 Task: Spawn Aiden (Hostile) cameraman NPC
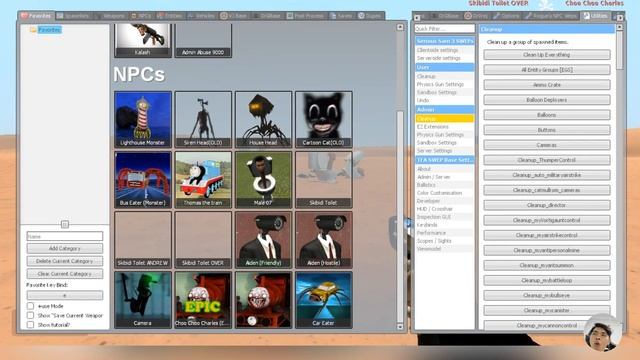[x=323, y=240]
